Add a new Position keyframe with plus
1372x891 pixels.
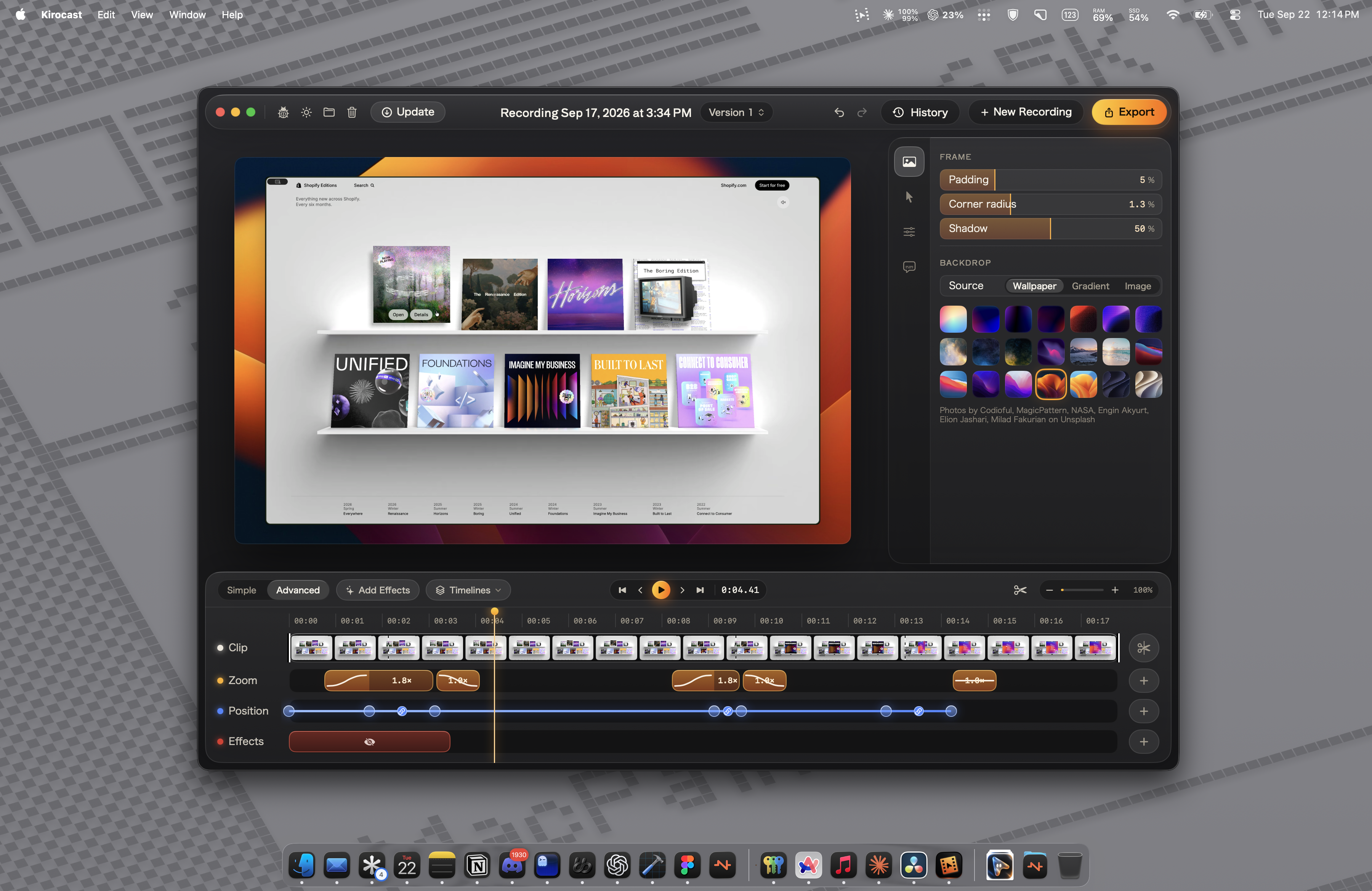(x=1144, y=711)
